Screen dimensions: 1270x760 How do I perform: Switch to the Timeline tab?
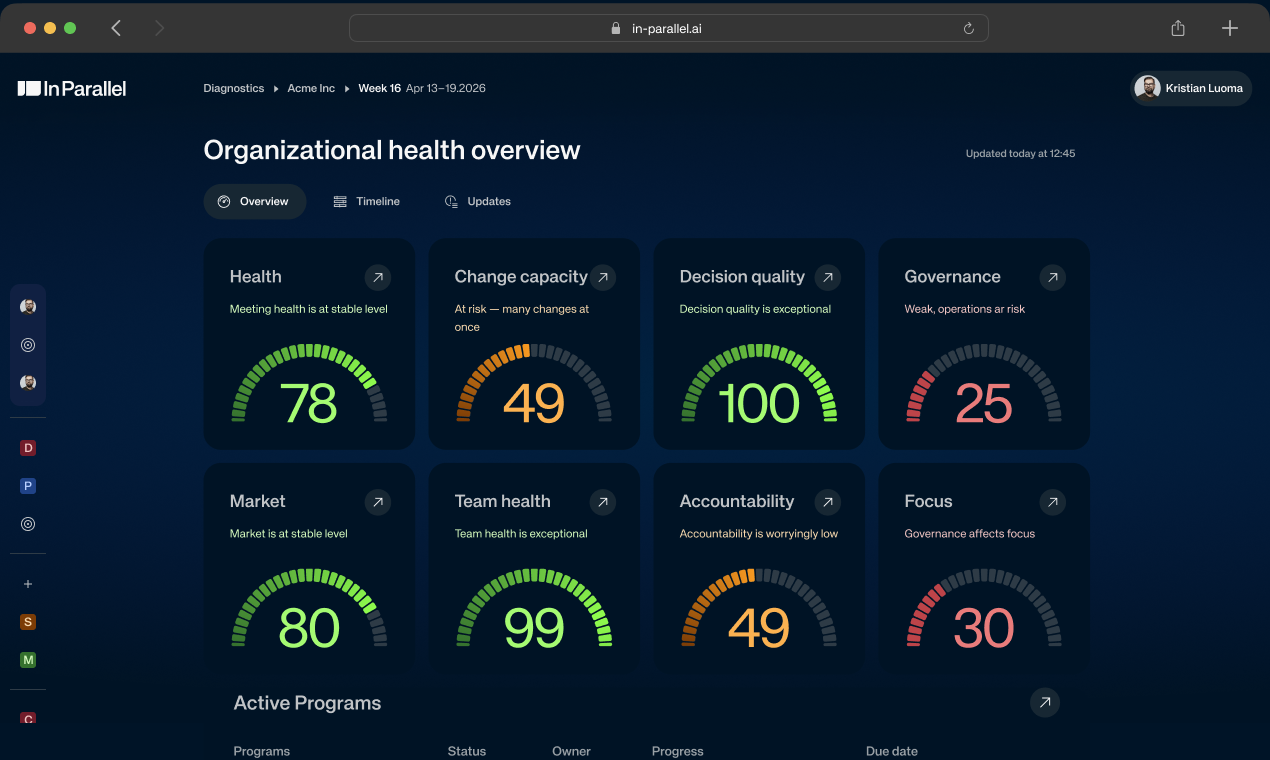(367, 202)
